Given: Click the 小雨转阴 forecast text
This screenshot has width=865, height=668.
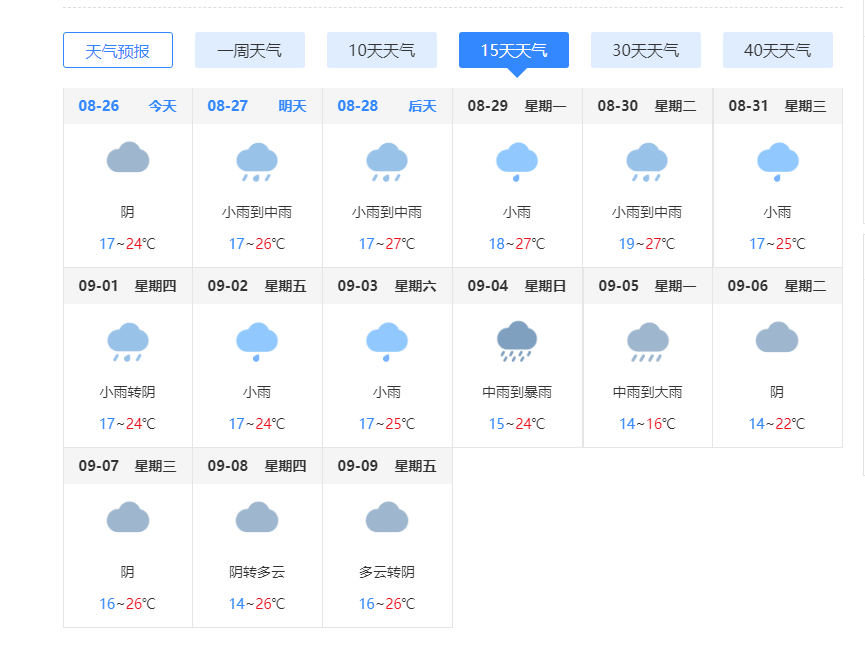Looking at the screenshot, I should (x=127, y=392).
